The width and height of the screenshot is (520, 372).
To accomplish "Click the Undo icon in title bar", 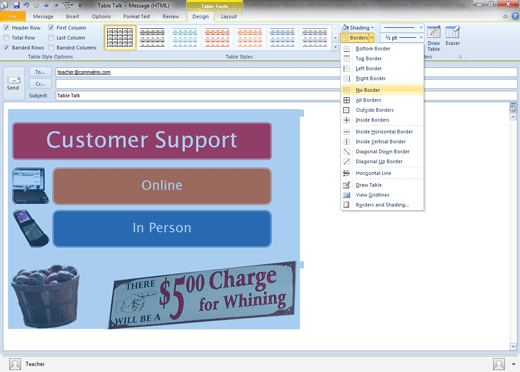I will coord(26,5).
